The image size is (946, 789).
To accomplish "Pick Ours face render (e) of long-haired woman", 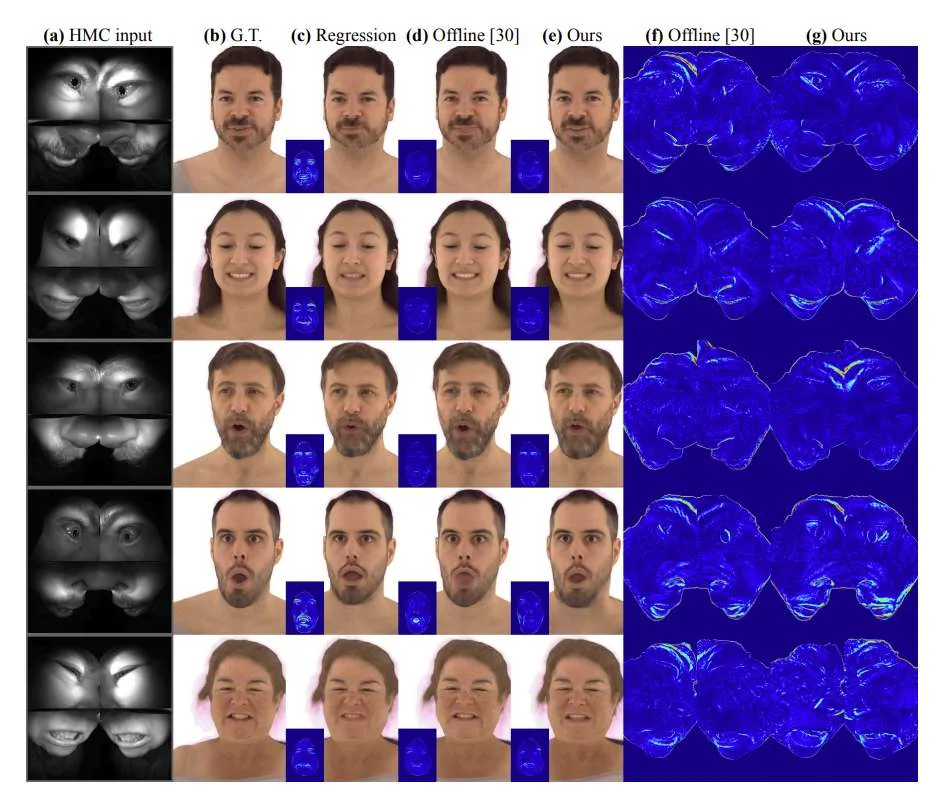I will (584, 267).
